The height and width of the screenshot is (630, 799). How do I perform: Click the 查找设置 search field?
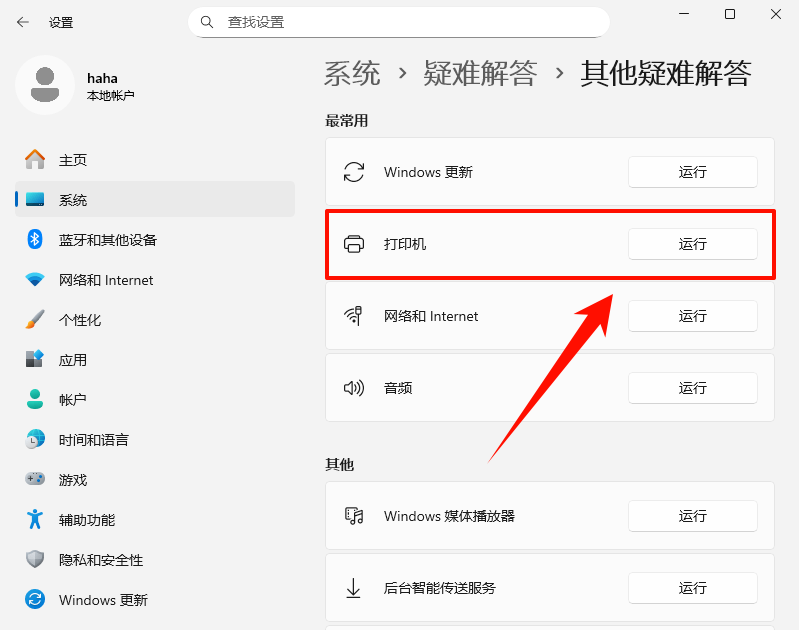tap(399, 22)
